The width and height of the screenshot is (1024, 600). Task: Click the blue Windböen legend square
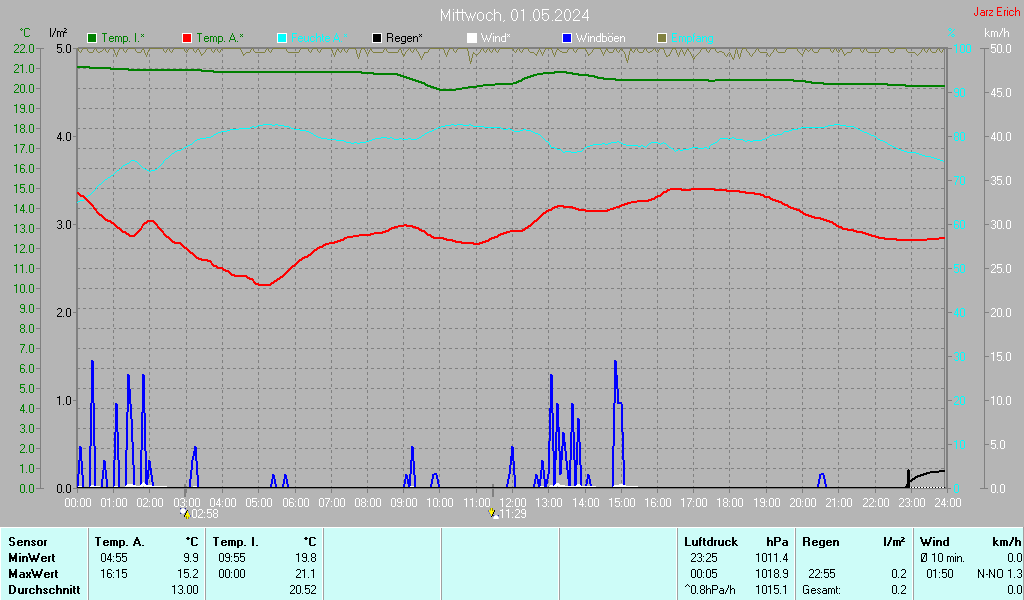pos(567,38)
